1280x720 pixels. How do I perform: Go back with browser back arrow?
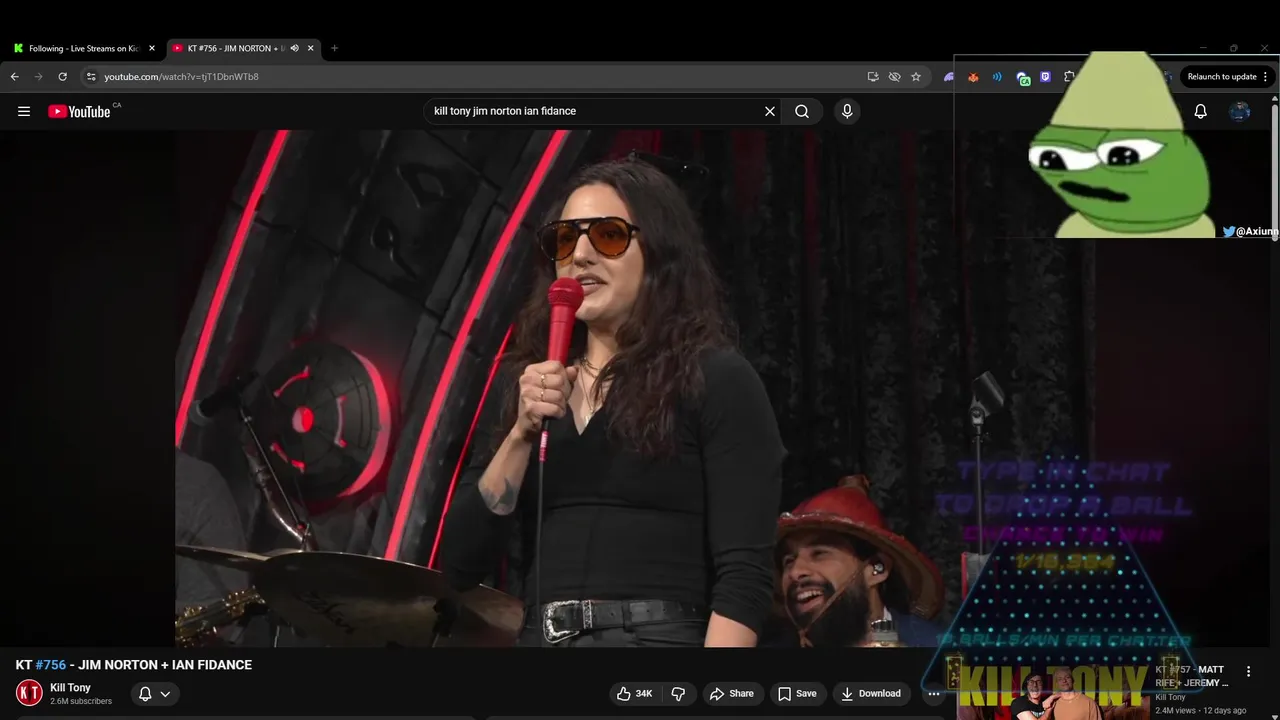[14, 77]
